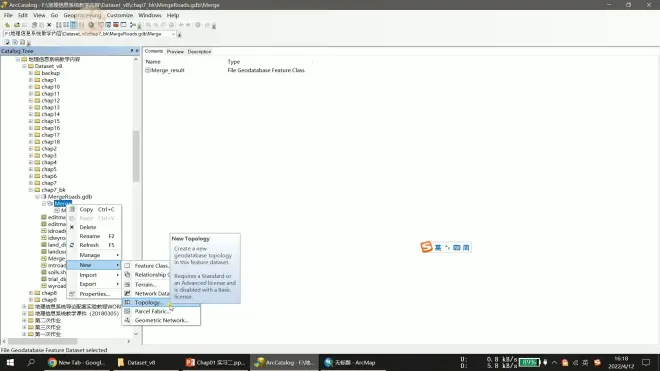Click the first metadata toolbar icon
Screen dimensions: 660x371
pyautogui.click(x=7, y=42)
